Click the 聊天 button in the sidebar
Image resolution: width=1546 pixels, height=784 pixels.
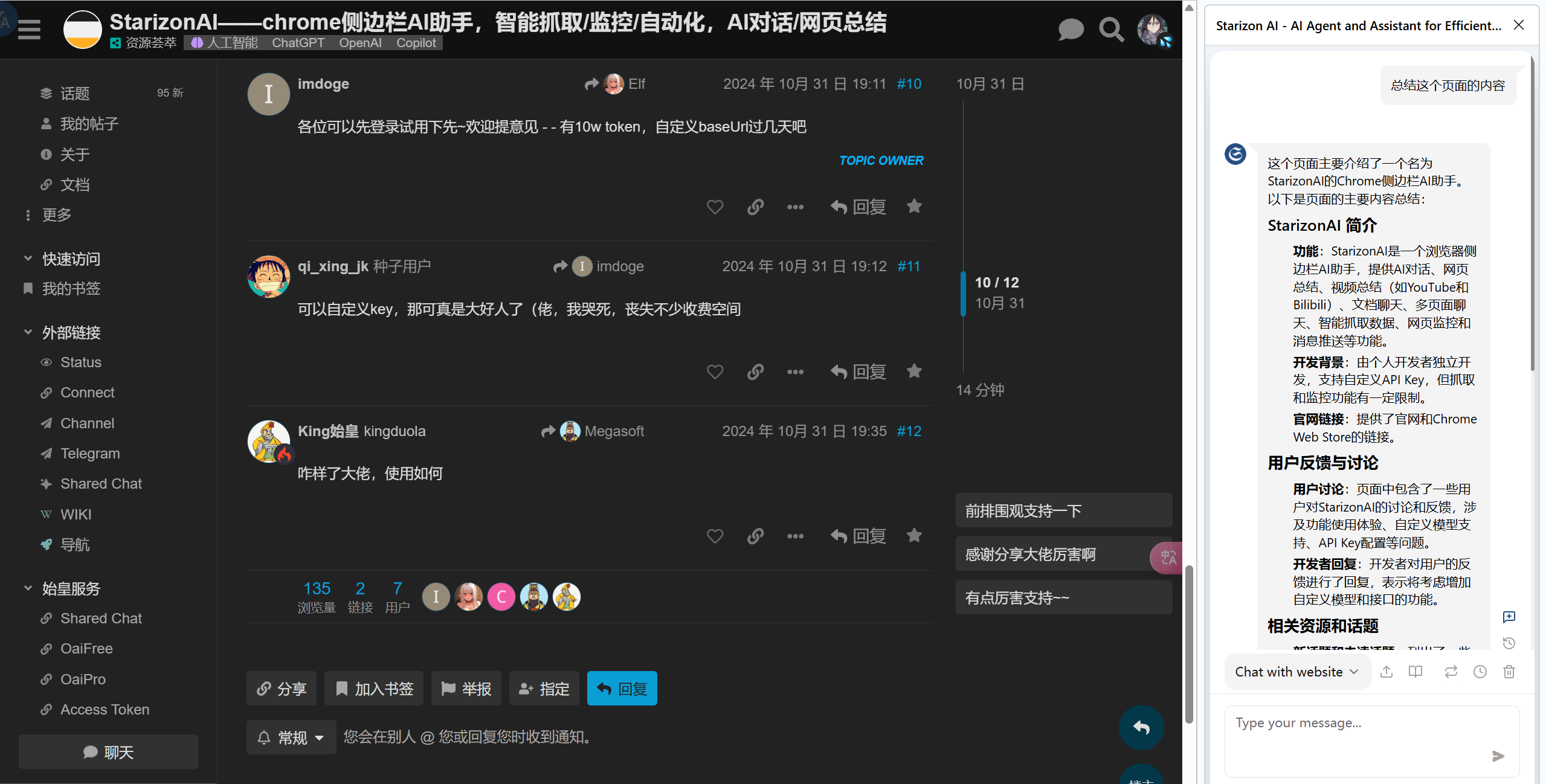click(108, 752)
